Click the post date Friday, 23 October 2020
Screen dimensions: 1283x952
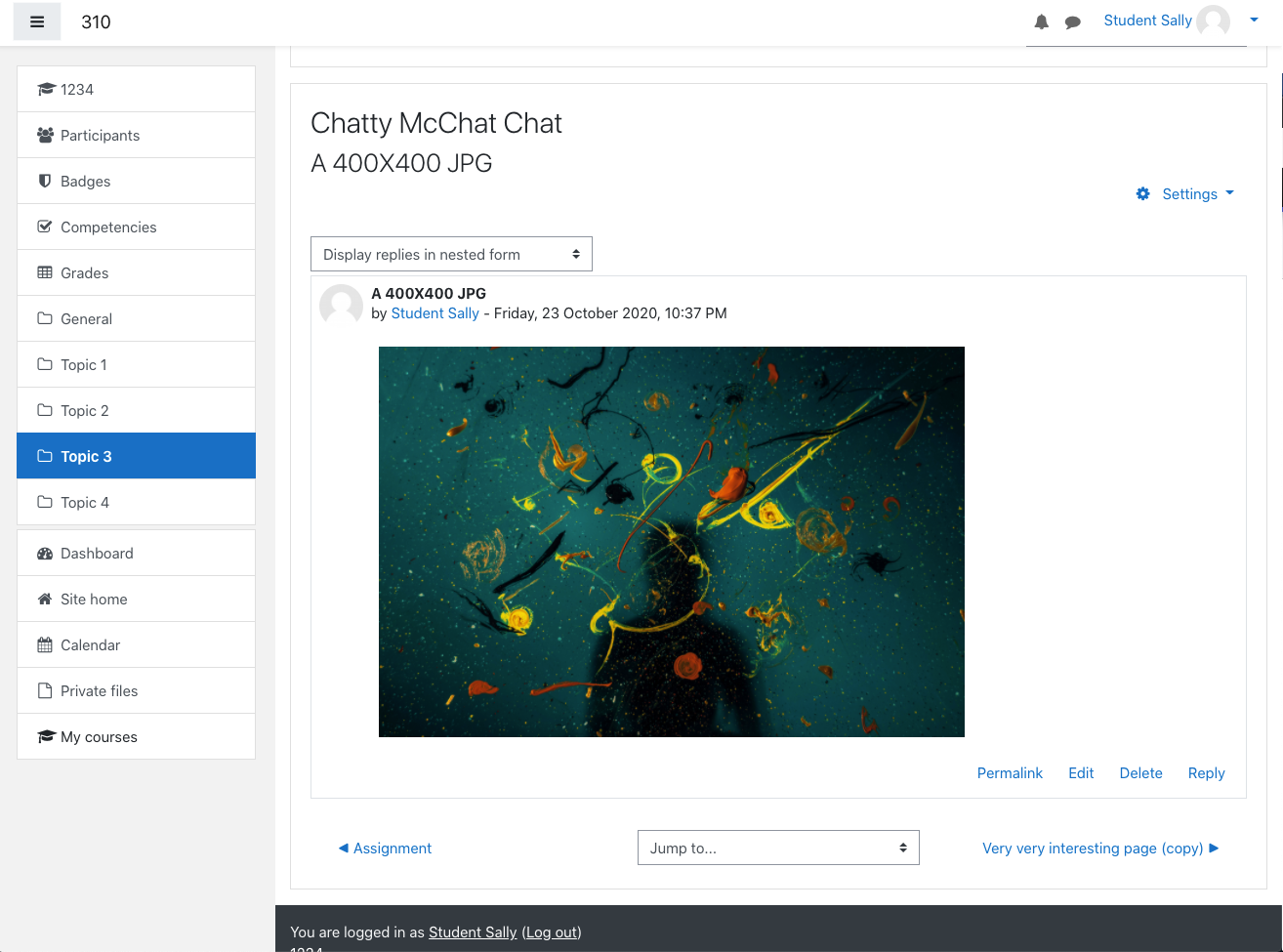[576, 313]
